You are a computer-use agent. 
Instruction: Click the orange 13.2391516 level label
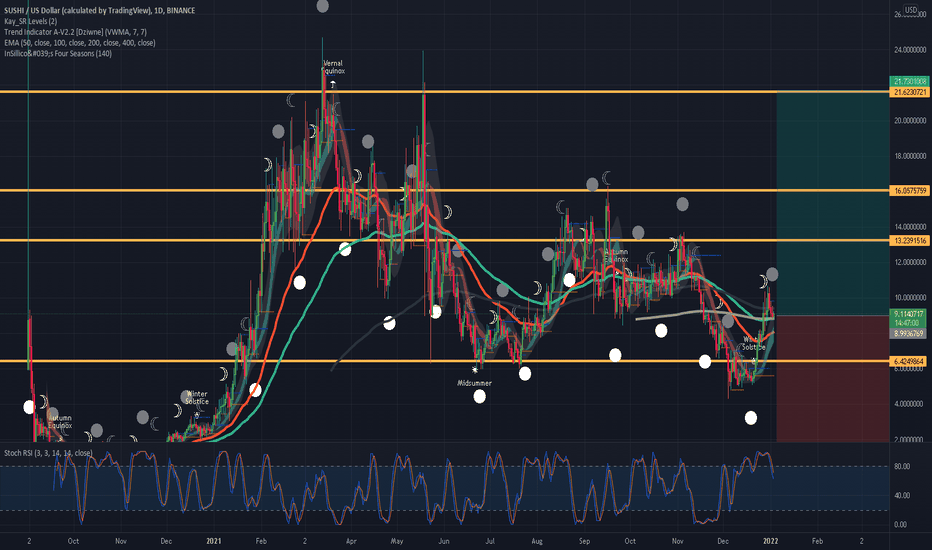909,241
